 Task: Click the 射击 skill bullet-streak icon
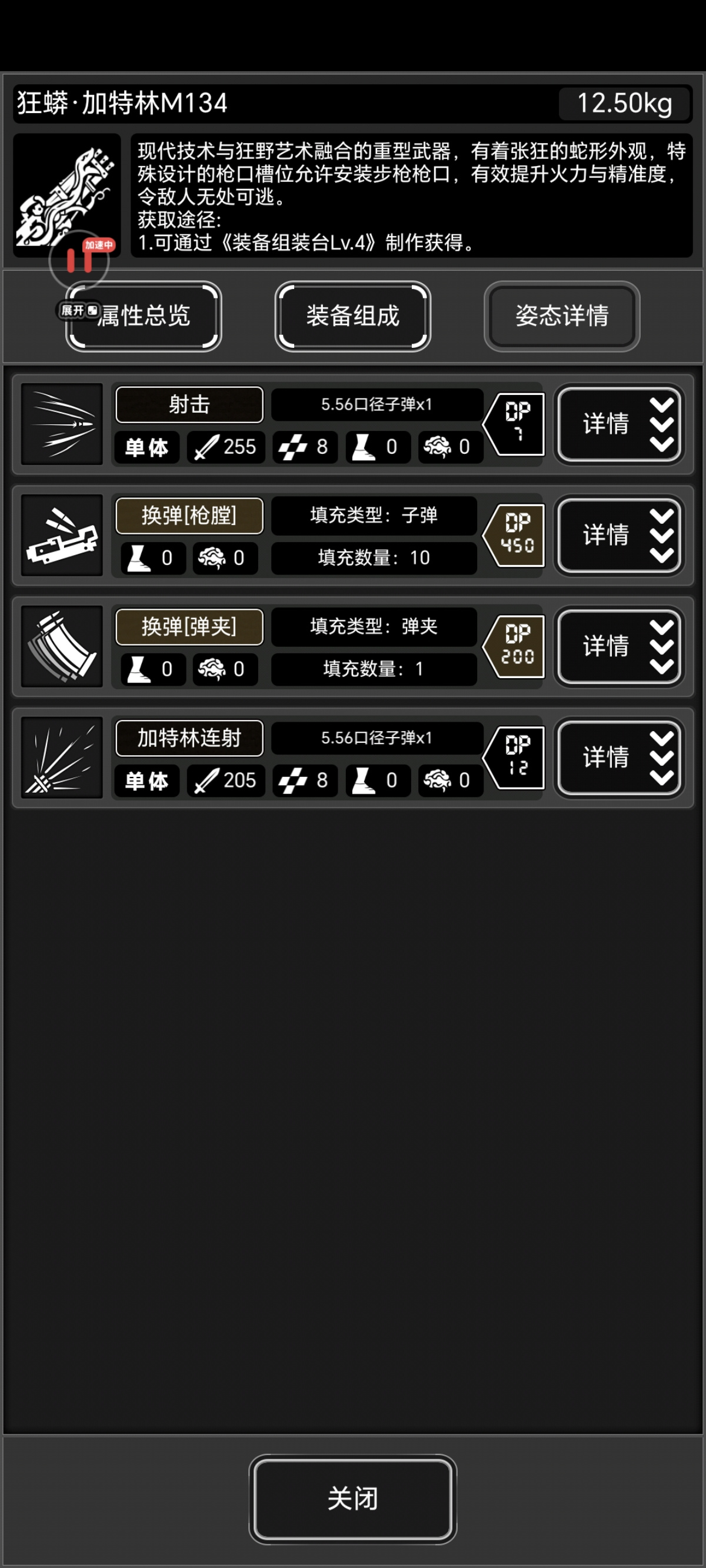pos(62,424)
